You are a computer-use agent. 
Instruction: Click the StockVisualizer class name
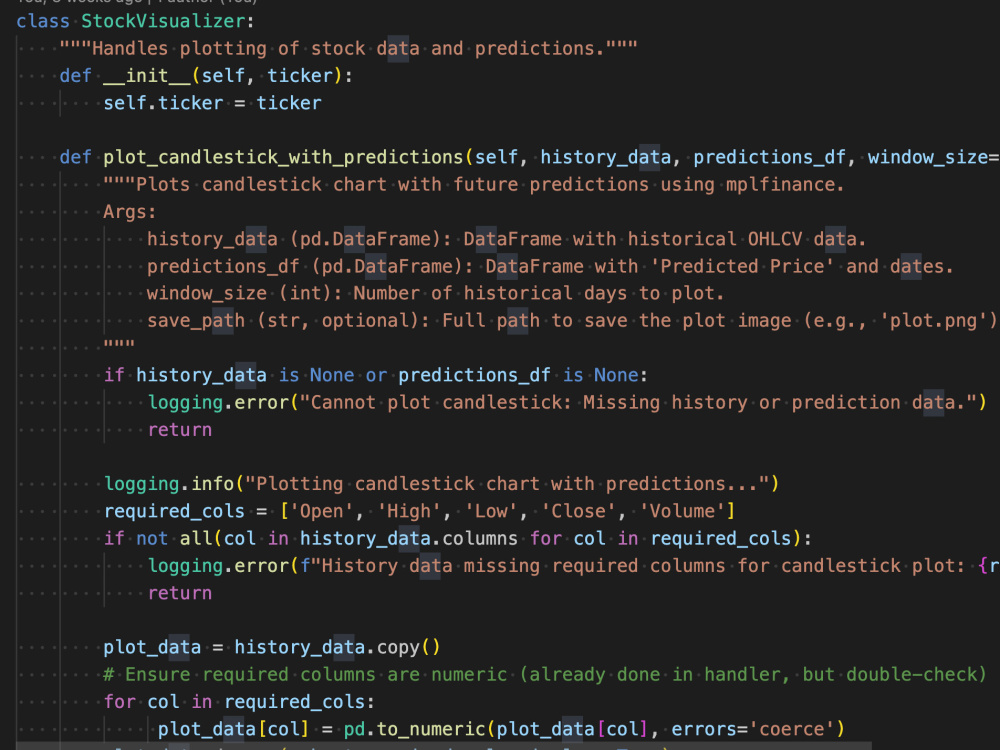click(163, 21)
